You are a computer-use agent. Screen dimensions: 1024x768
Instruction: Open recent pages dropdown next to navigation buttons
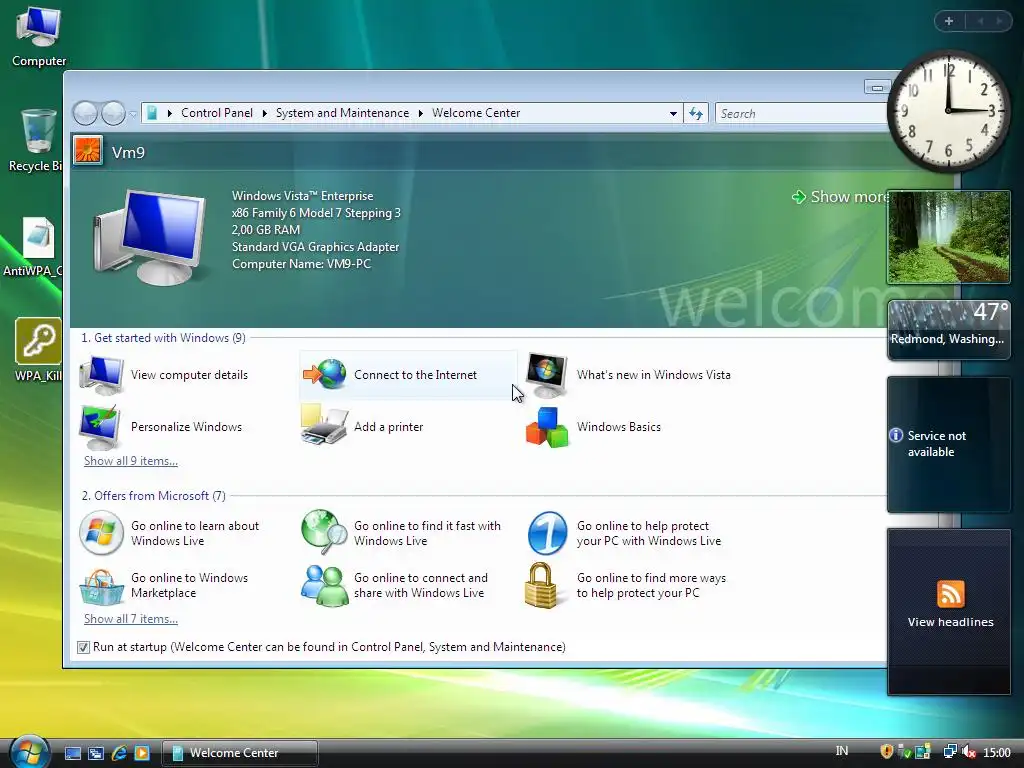point(133,114)
